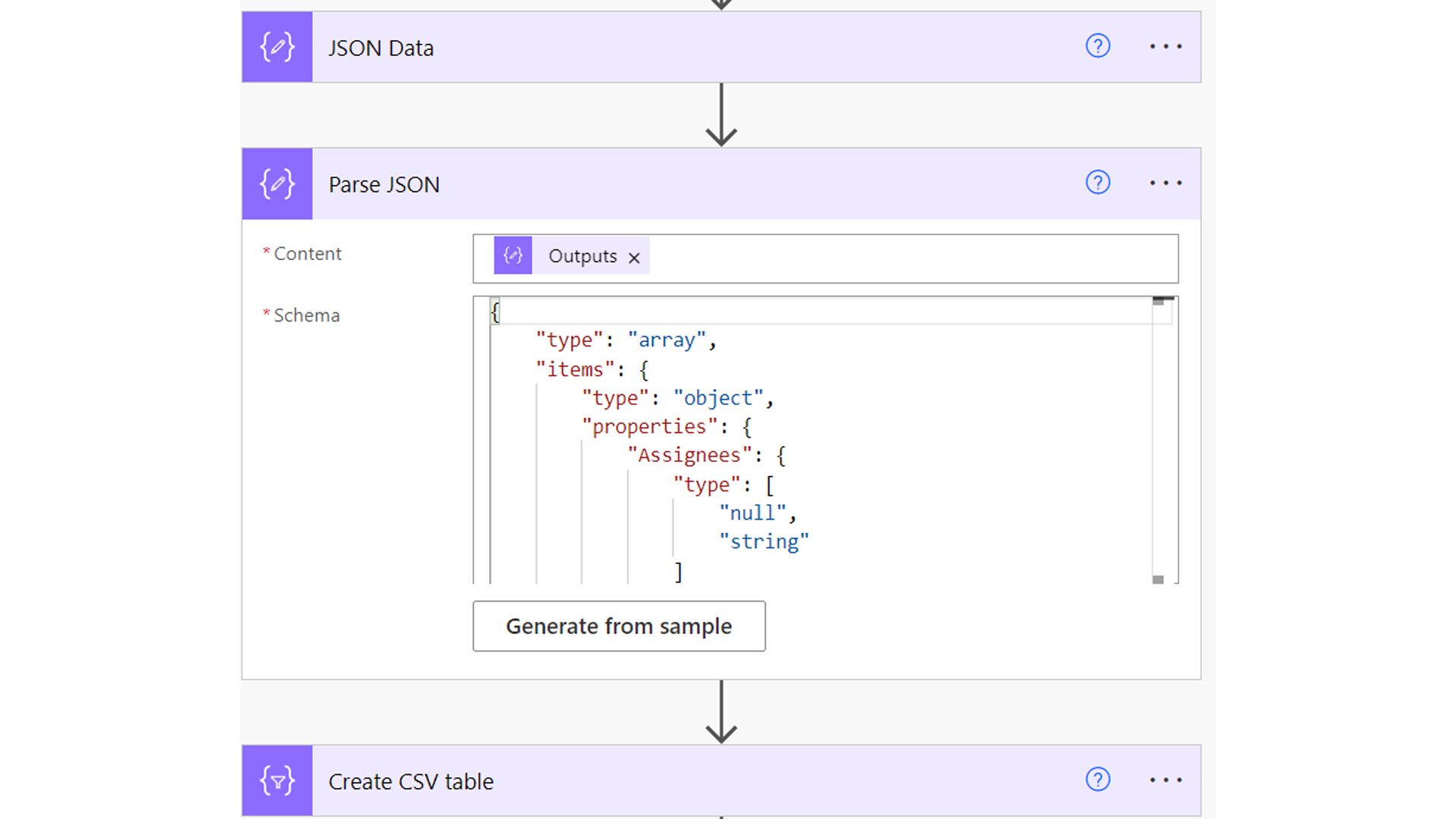This screenshot has width=1456, height=819.
Task: Open help for JSON Data step
Action: click(x=1097, y=46)
